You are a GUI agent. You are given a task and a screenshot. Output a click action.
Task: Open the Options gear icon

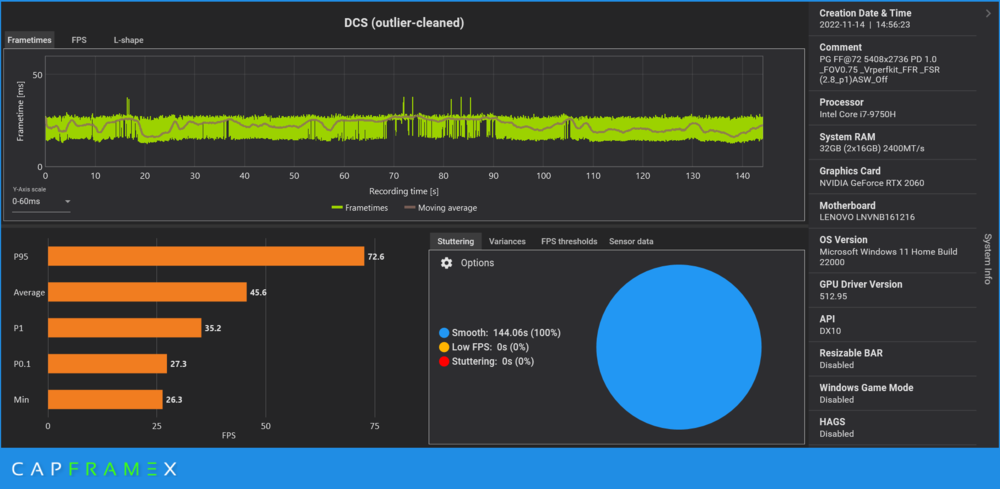(x=446, y=263)
